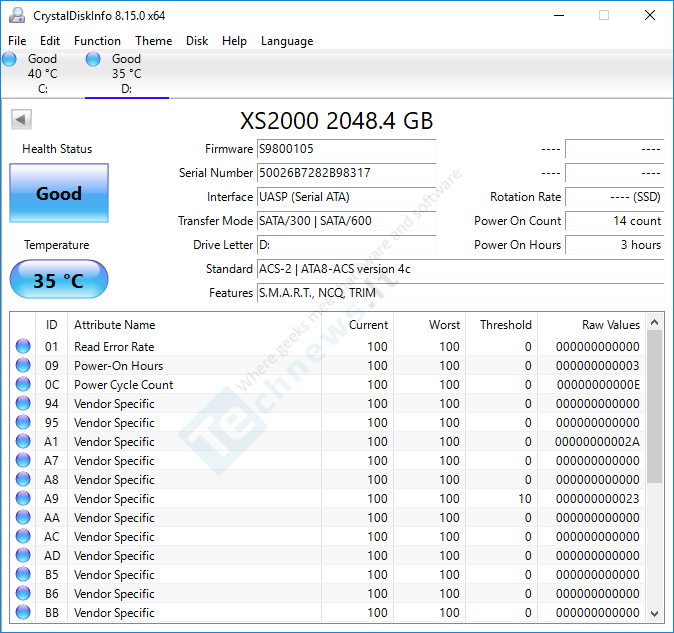This screenshot has width=674, height=633.
Task: Click status orb of attribute A7 row
Action: pyautogui.click(x=23, y=460)
